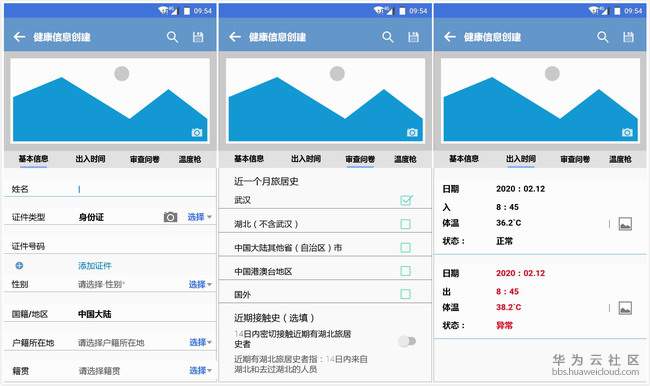Uncheck 武汉 travel history checkbox

[406, 200]
